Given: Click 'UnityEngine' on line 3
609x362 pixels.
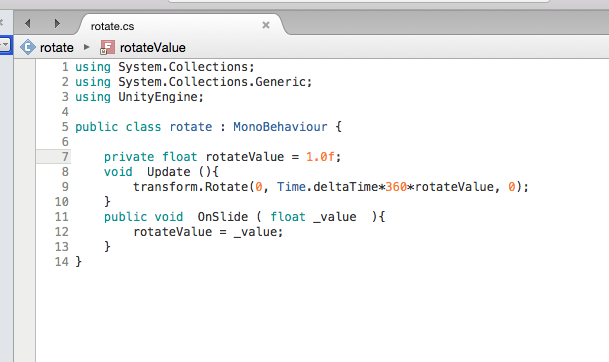Looking at the screenshot, I should pos(158,97).
